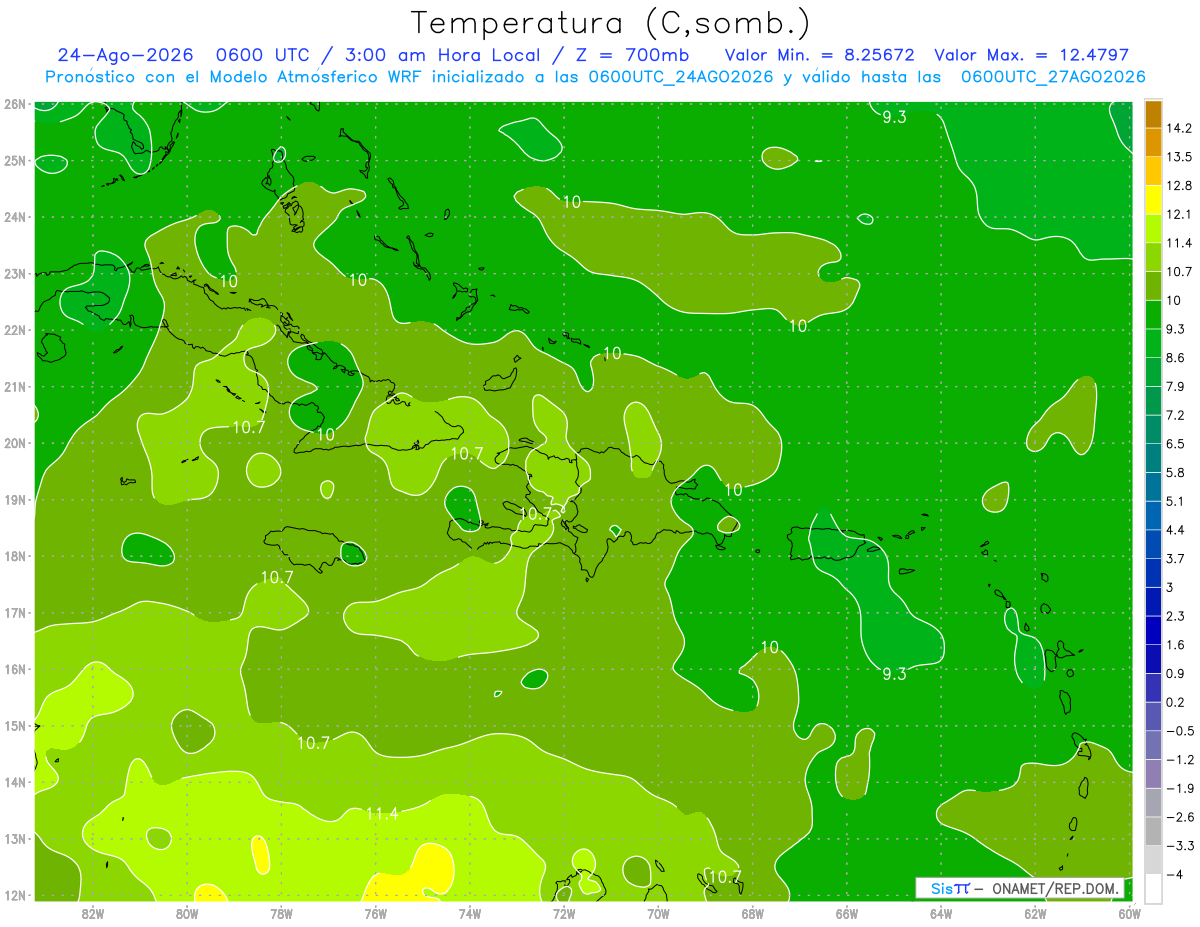
Task: Click the 12N latitude axis label
Action: pos(14,895)
